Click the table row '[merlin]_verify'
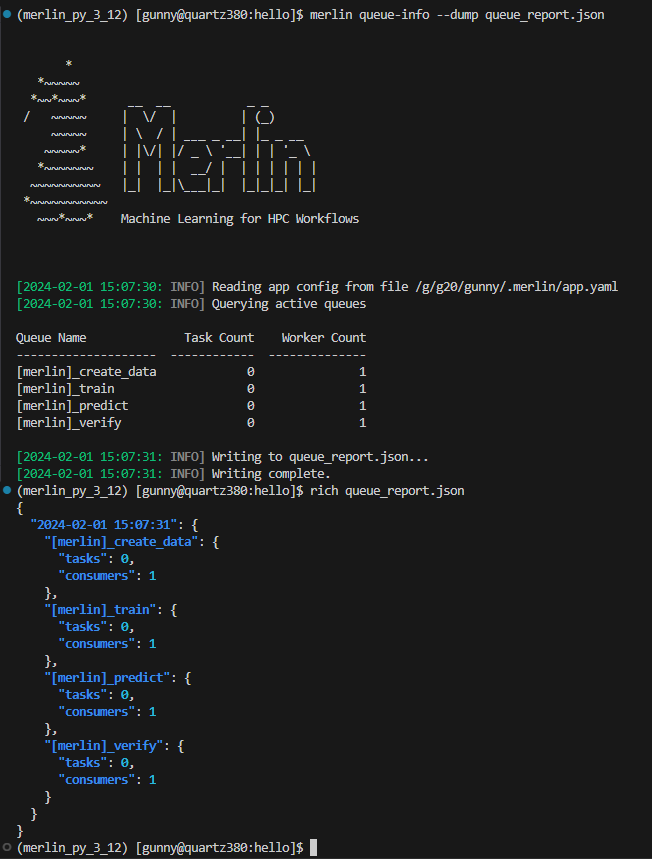652x859 pixels. [x=191, y=422]
